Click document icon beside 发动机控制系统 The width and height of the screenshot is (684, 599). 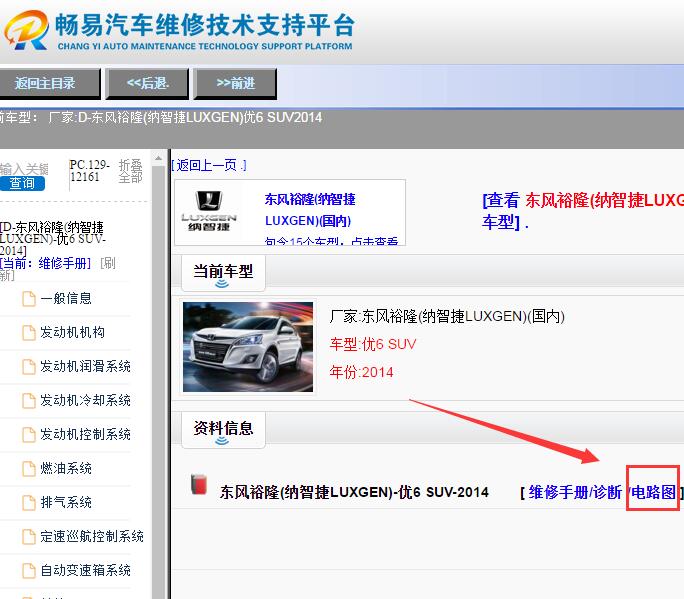(x=29, y=435)
